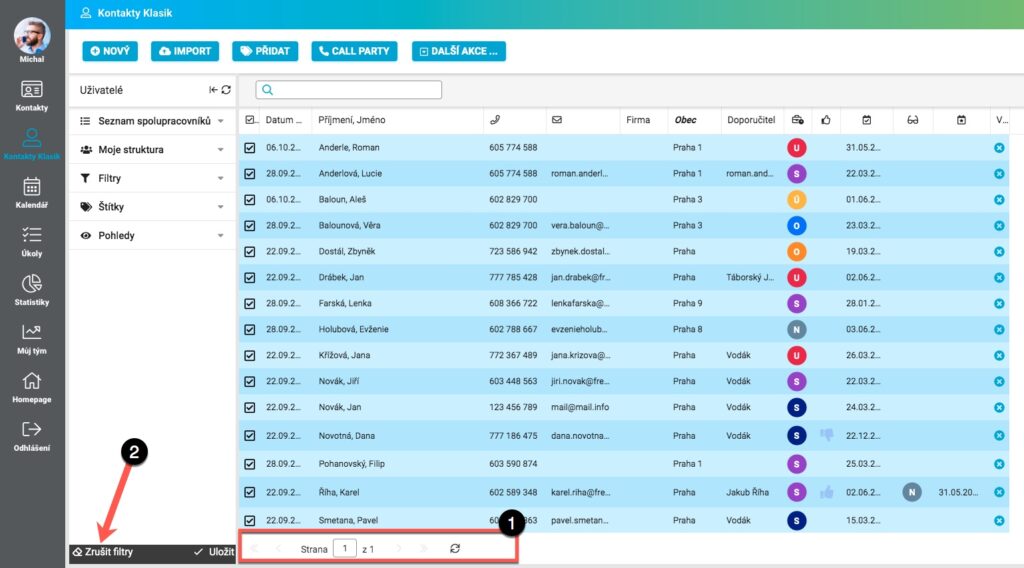Screen dimensions: 1024x568
Task: Uncheck the Anderle, Roman row checkbox
Action: pos(250,148)
